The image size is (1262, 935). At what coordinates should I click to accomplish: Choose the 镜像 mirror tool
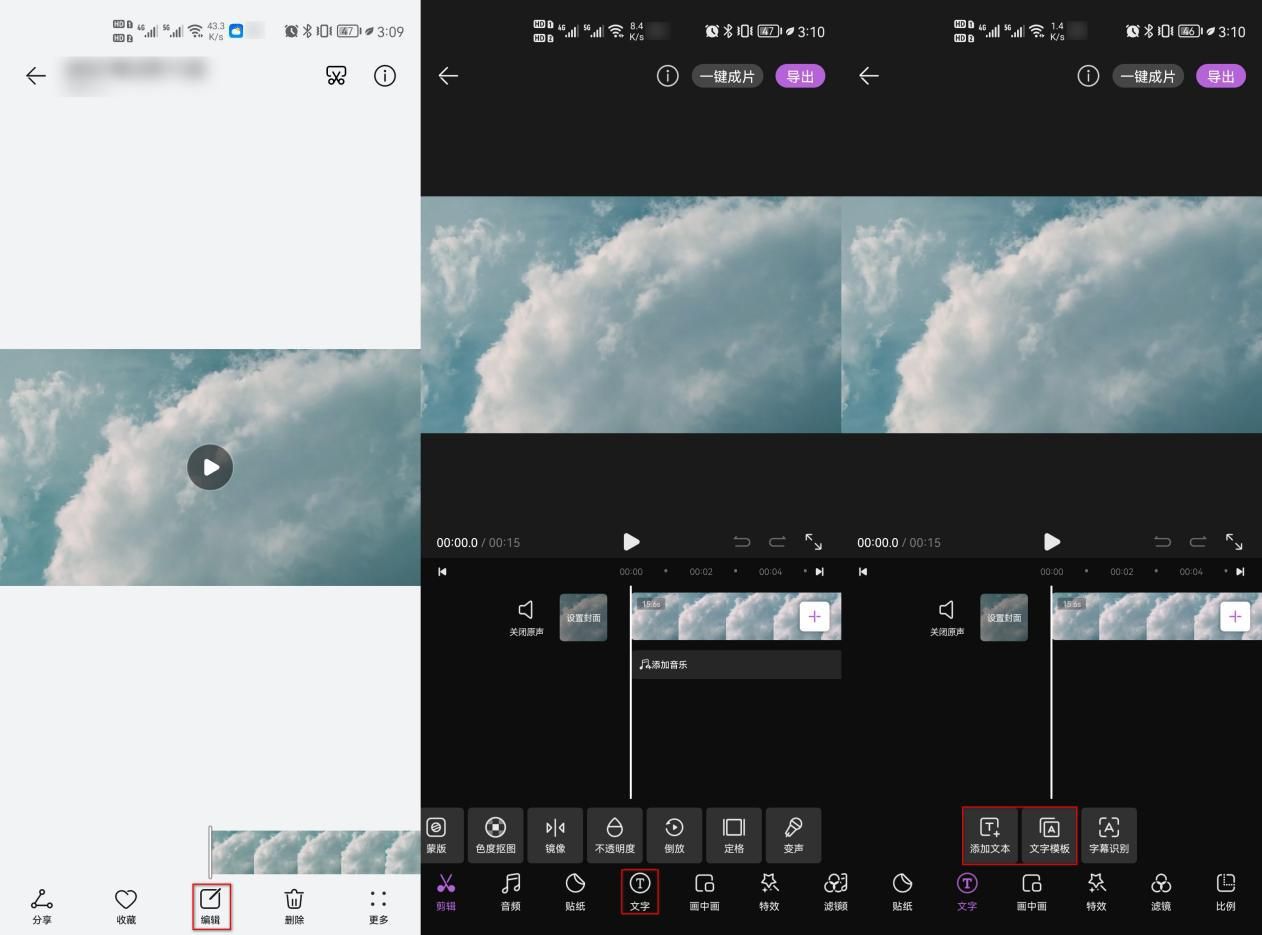pos(555,836)
